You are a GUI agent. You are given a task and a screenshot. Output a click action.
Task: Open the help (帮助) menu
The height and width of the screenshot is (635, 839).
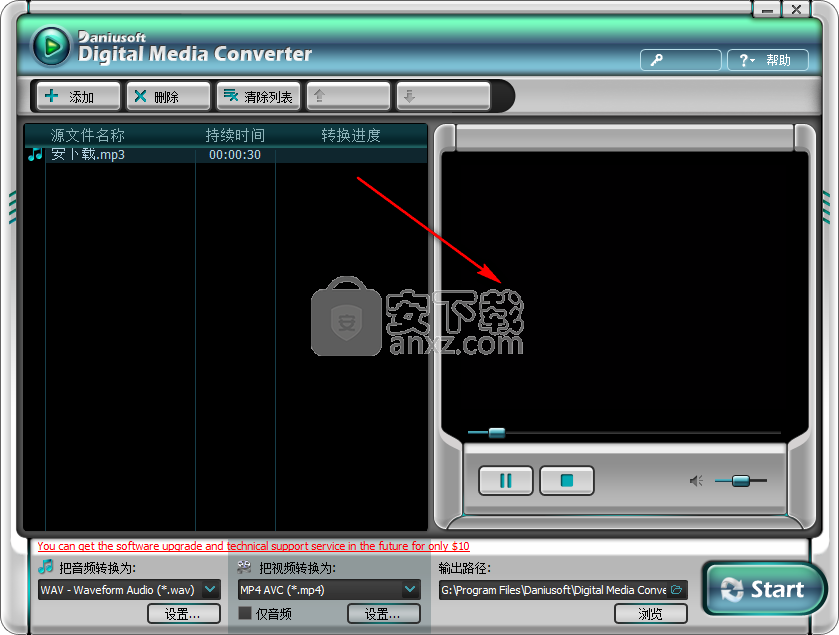pos(767,60)
